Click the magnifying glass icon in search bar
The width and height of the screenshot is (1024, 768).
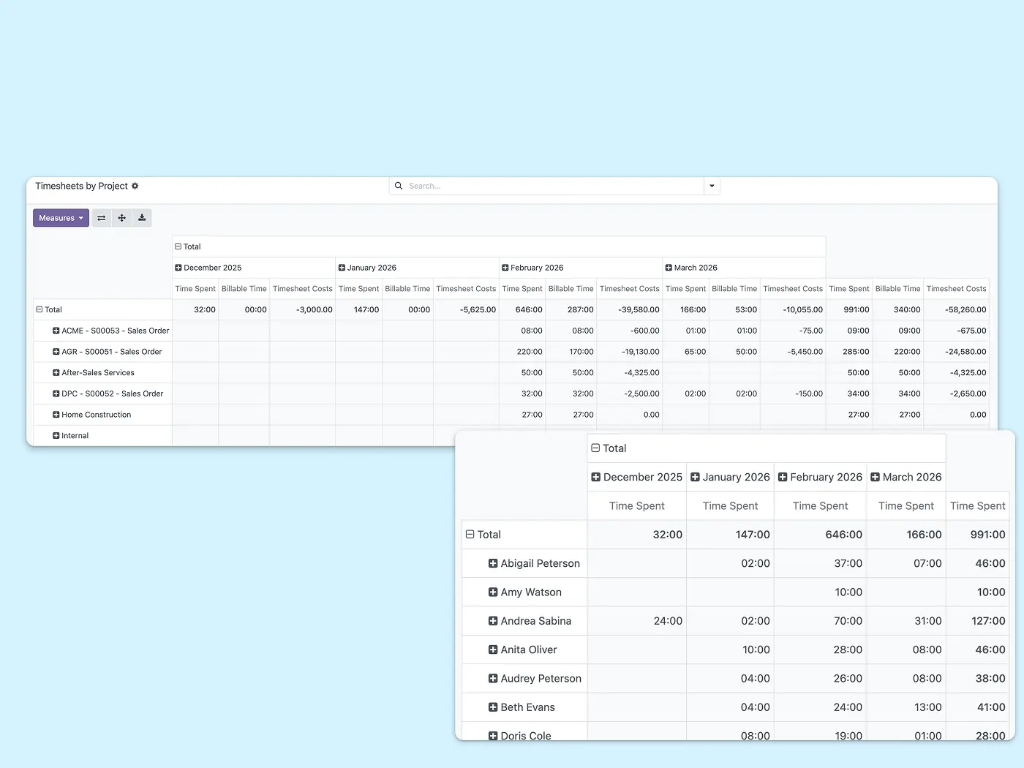pyautogui.click(x=398, y=186)
